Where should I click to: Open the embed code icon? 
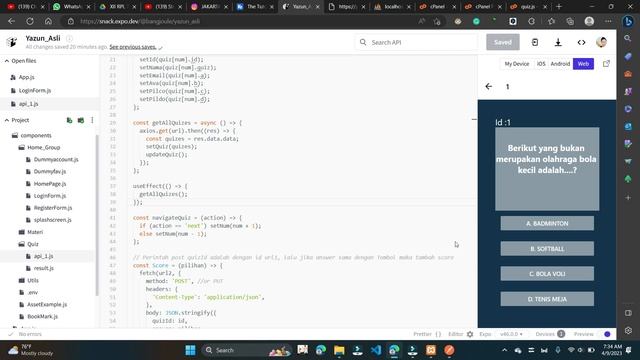coord(581,42)
